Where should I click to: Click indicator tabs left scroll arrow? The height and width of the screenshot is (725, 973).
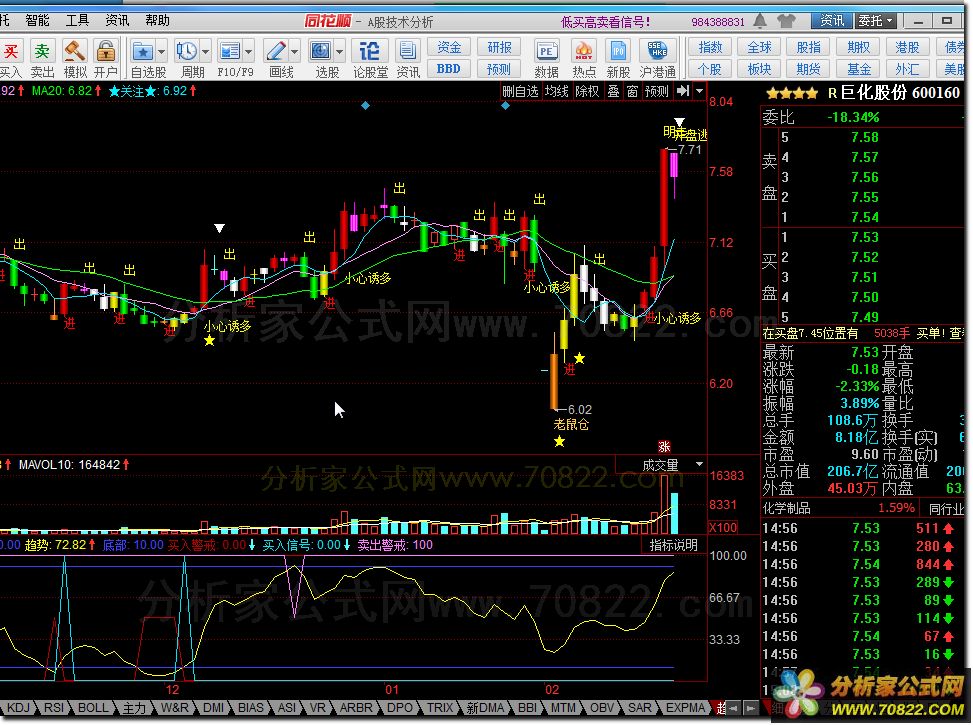(734, 708)
